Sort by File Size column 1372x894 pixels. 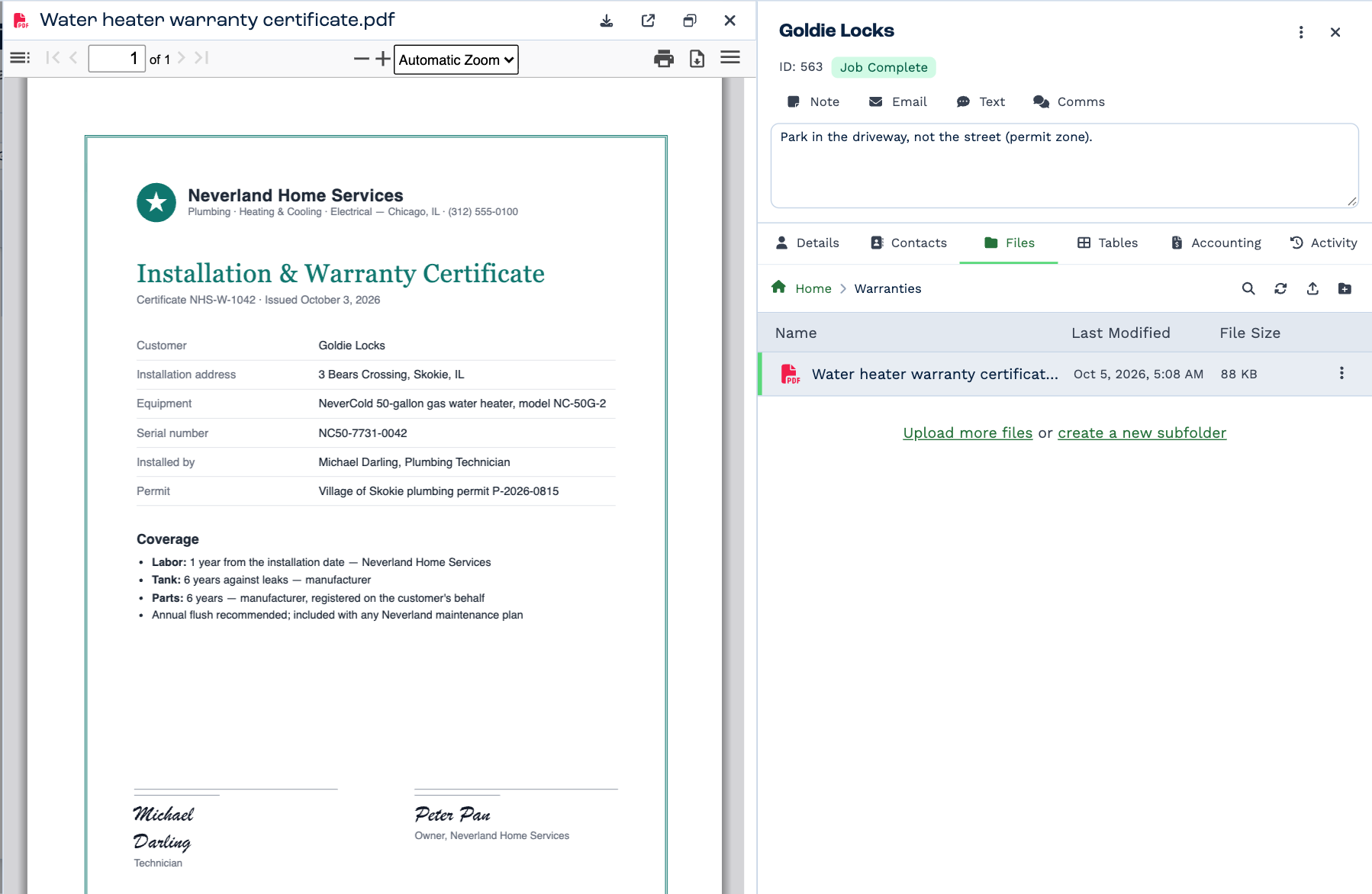click(x=1250, y=333)
